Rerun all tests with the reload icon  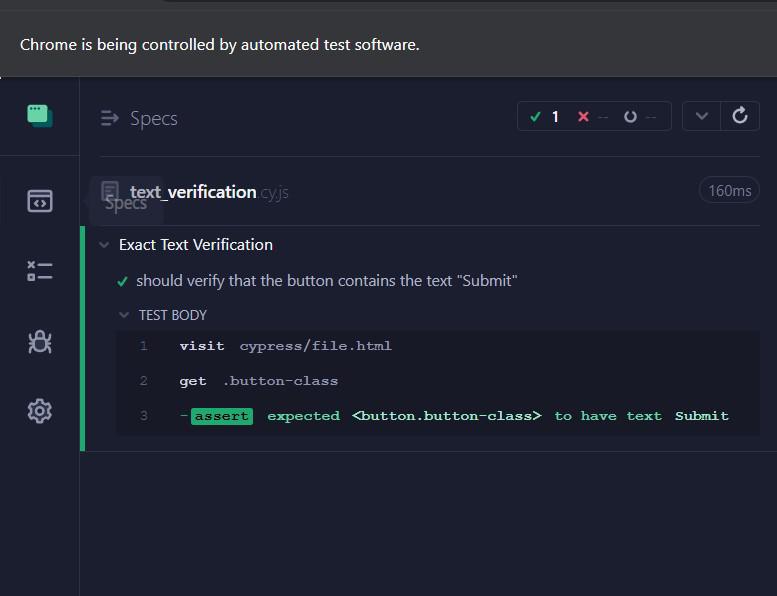pos(740,116)
